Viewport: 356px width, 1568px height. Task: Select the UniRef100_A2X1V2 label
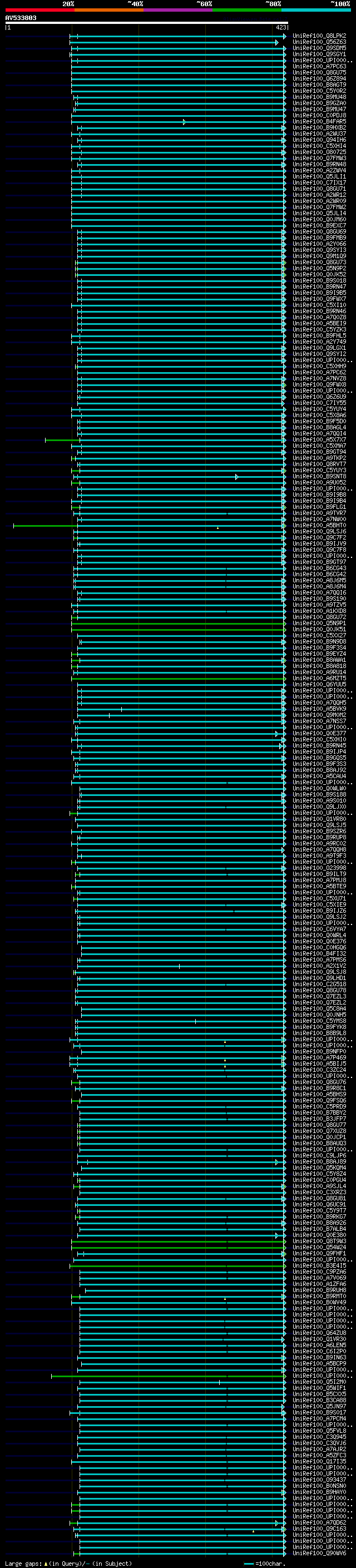(319, 966)
